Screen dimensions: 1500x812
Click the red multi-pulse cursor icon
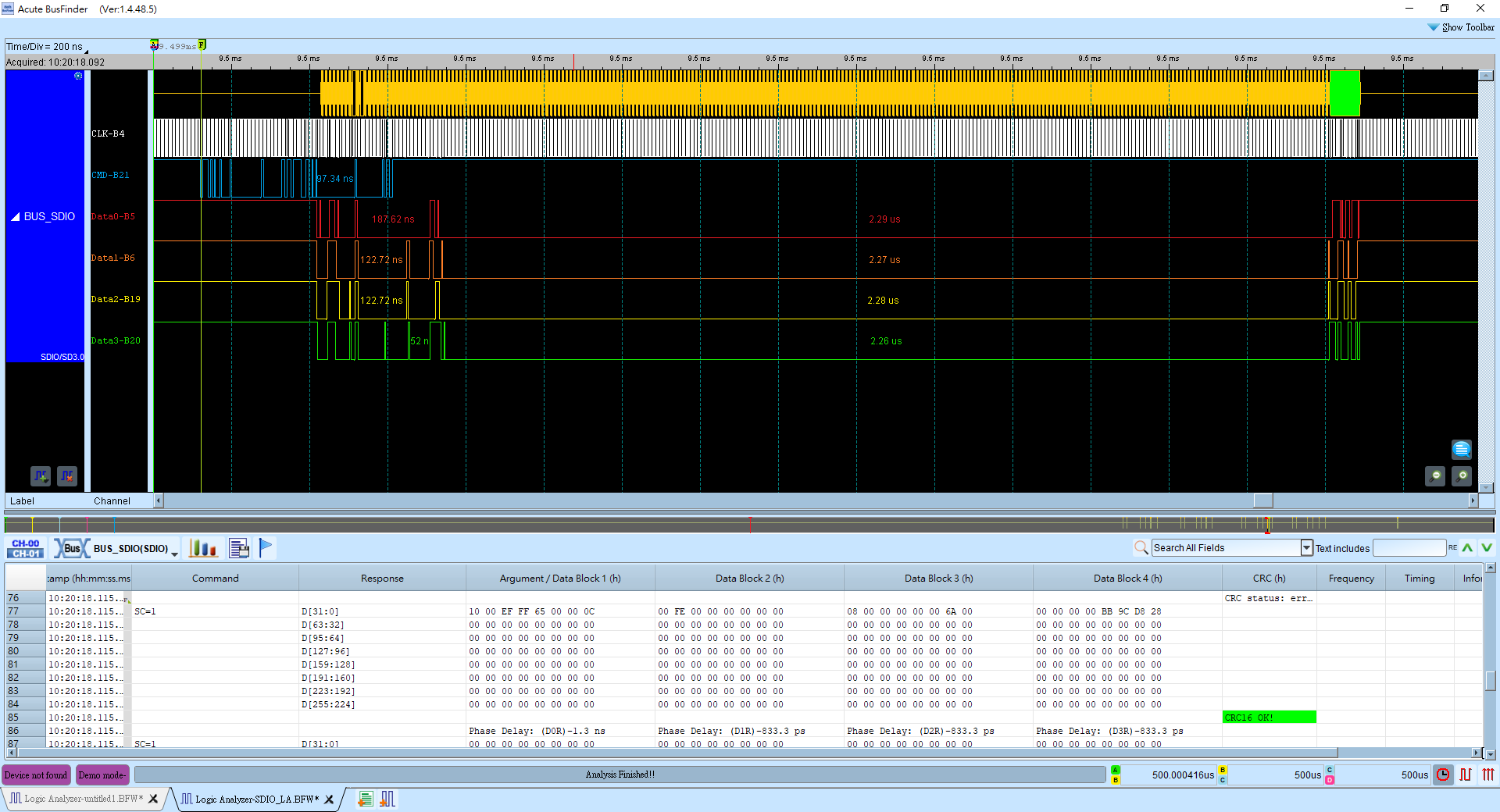(1488, 775)
